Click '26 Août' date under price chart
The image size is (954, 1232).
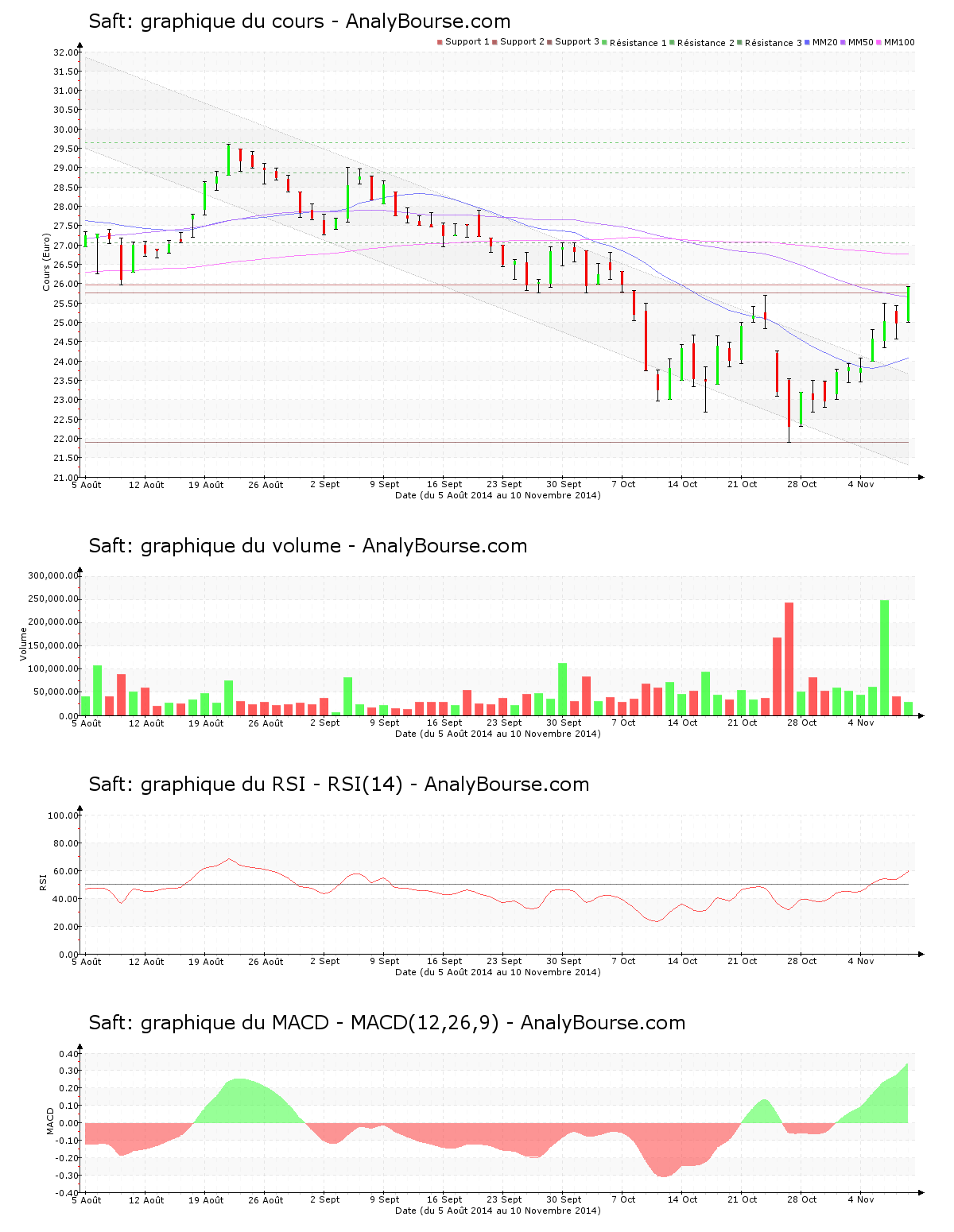pos(266,485)
